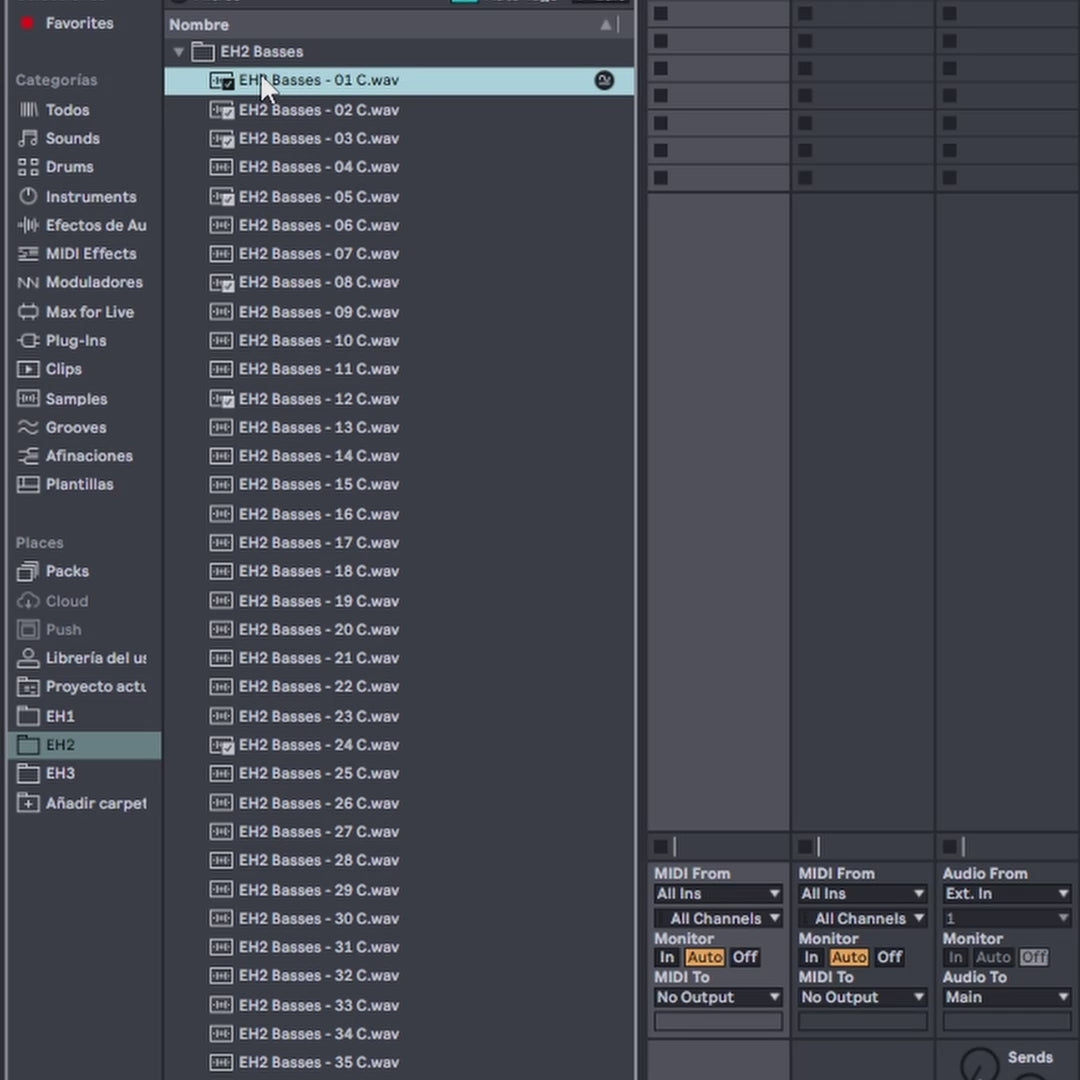The width and height of the screenshot is (1080, 1080).
Task: Select EH2 Basses - 02 C.wav
Action: point(399,110)
